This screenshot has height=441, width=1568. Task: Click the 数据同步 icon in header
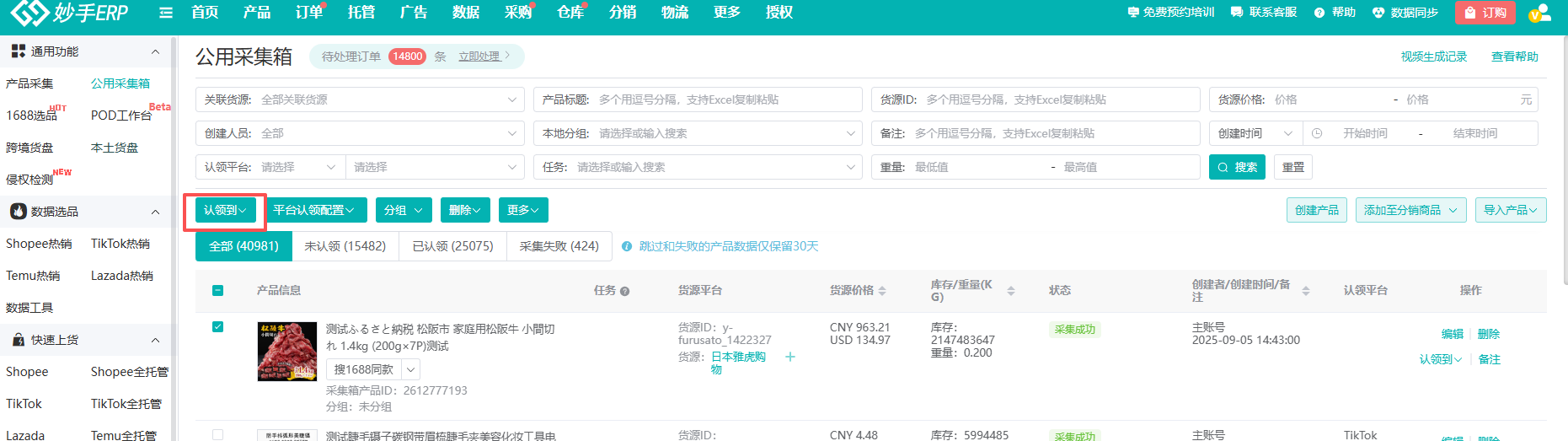[1378, 13]
